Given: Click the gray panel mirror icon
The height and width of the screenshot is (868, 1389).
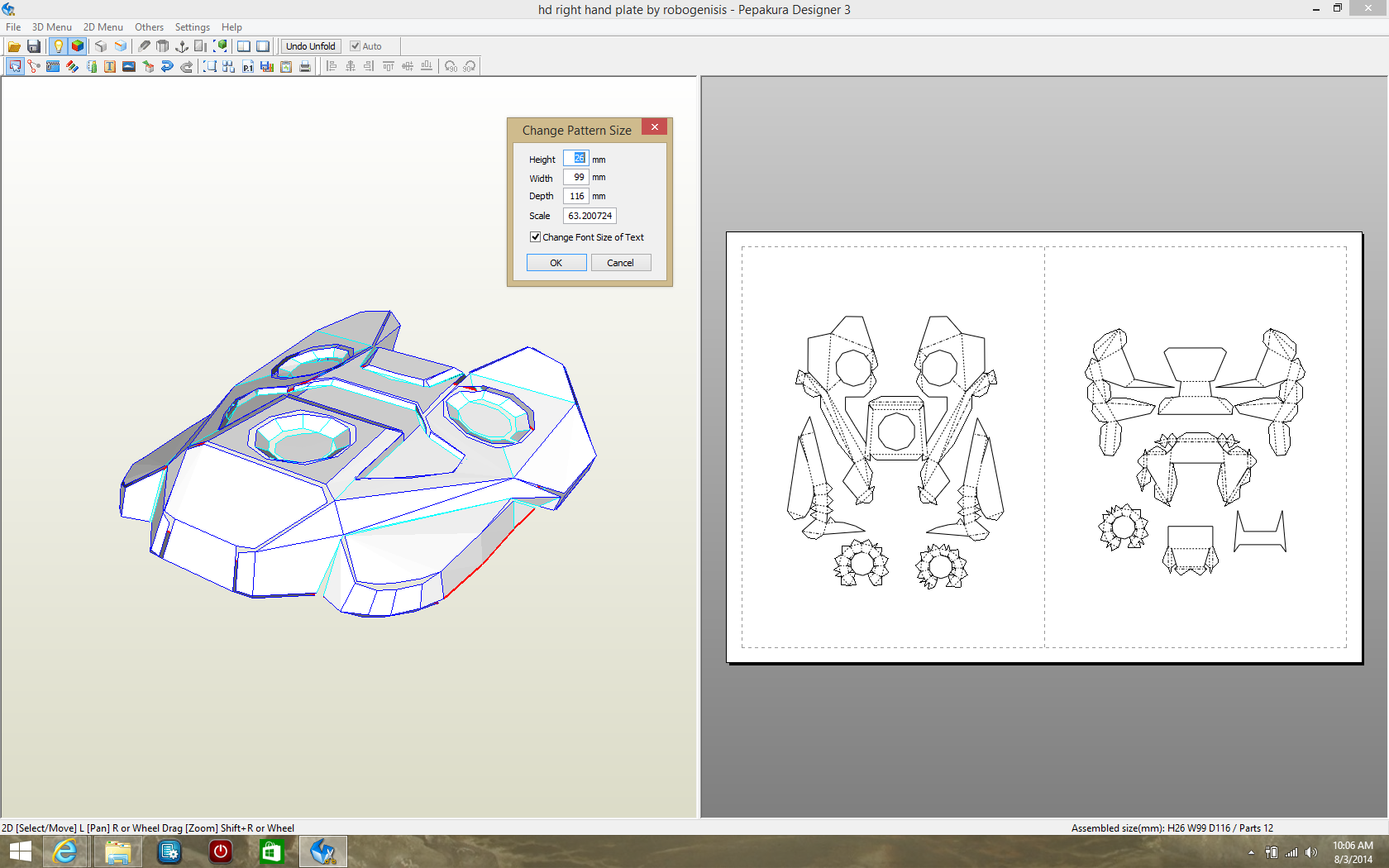Looking at the screenshot, I should (201, 46).
